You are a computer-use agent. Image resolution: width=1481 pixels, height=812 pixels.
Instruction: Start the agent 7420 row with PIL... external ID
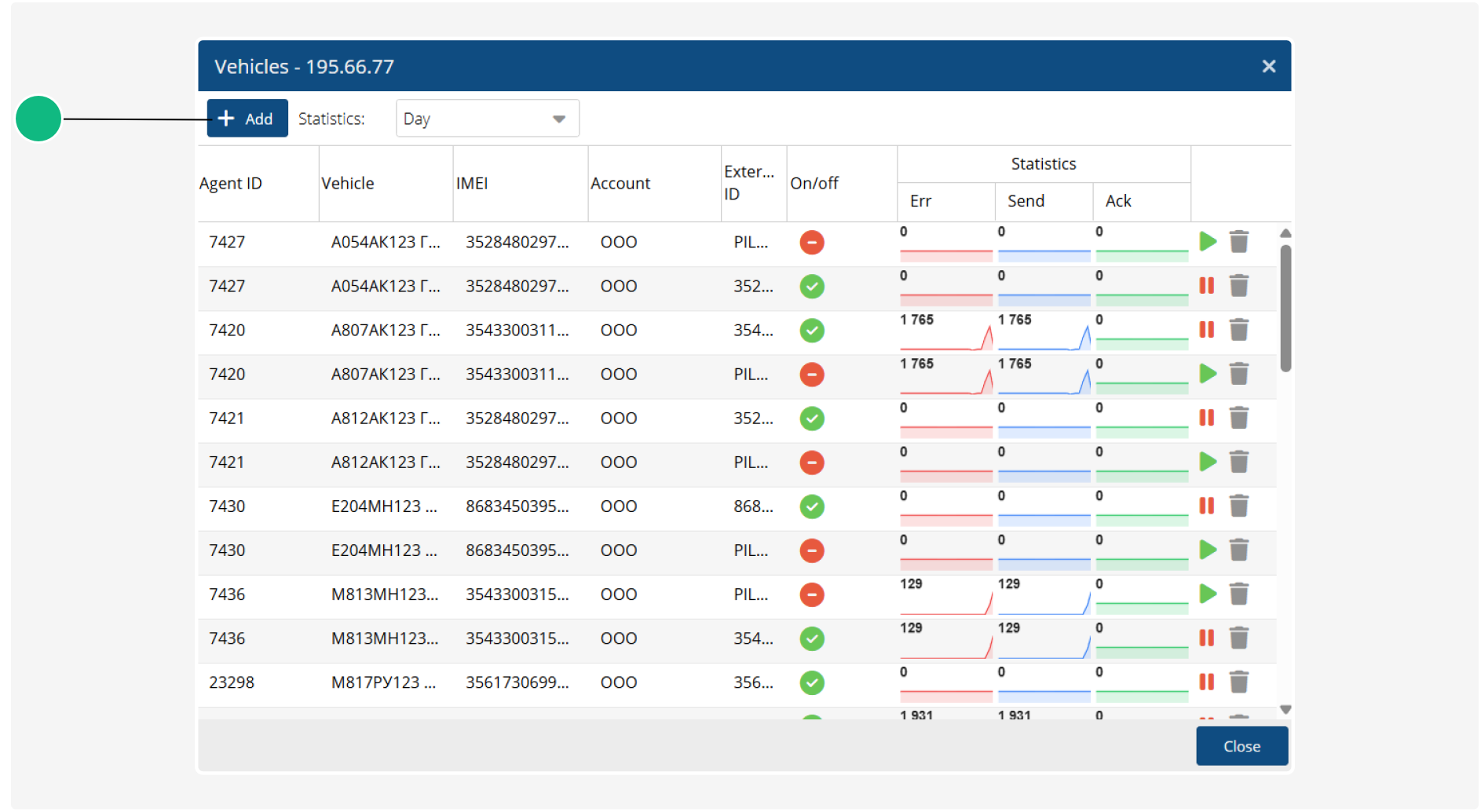point(1208,374)
